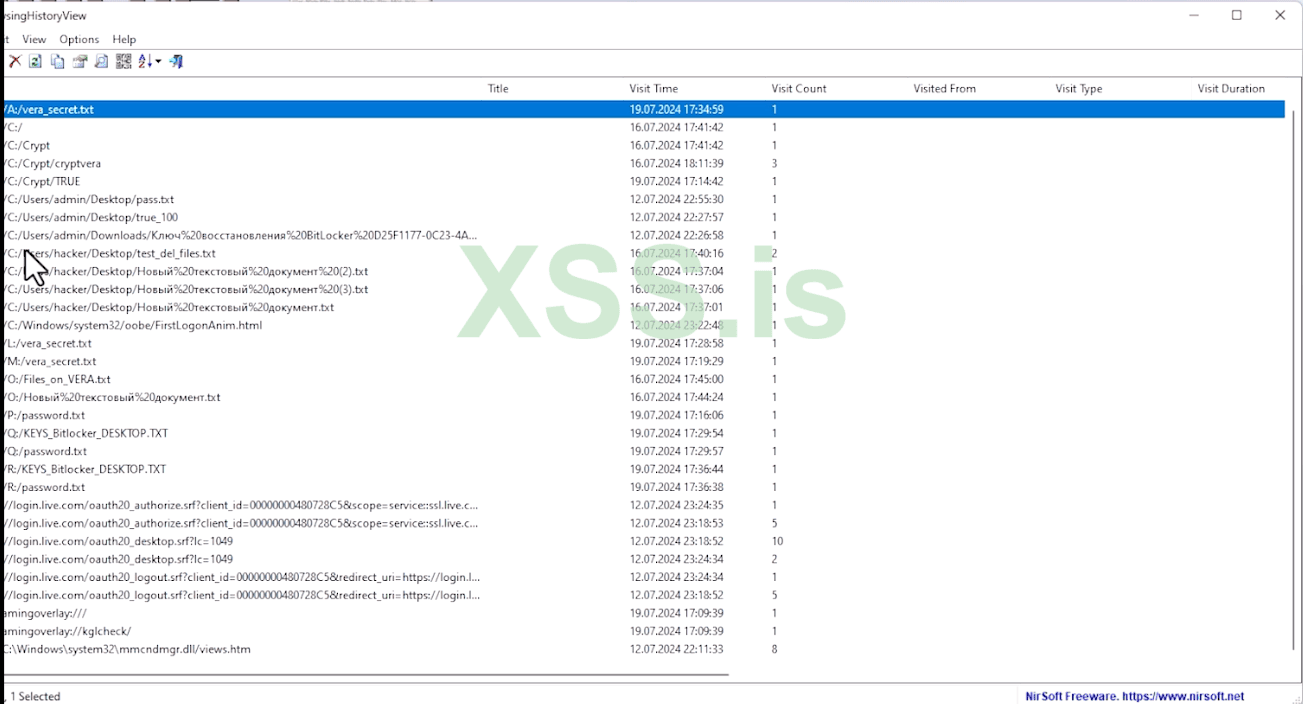Select the kglcheck gaming overlay row
The height and width of the screenshot is (704, 1303).
click(x=644, y=631)
